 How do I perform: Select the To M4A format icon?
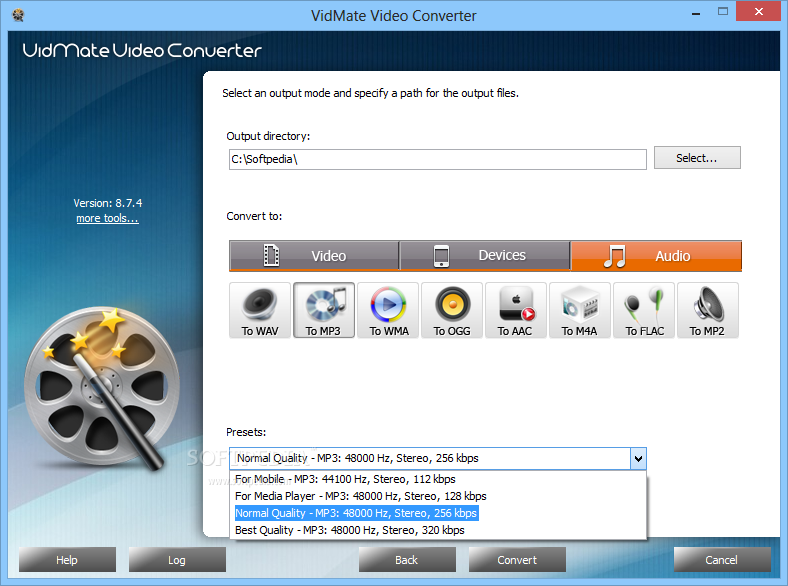click(x=580, y=310)
